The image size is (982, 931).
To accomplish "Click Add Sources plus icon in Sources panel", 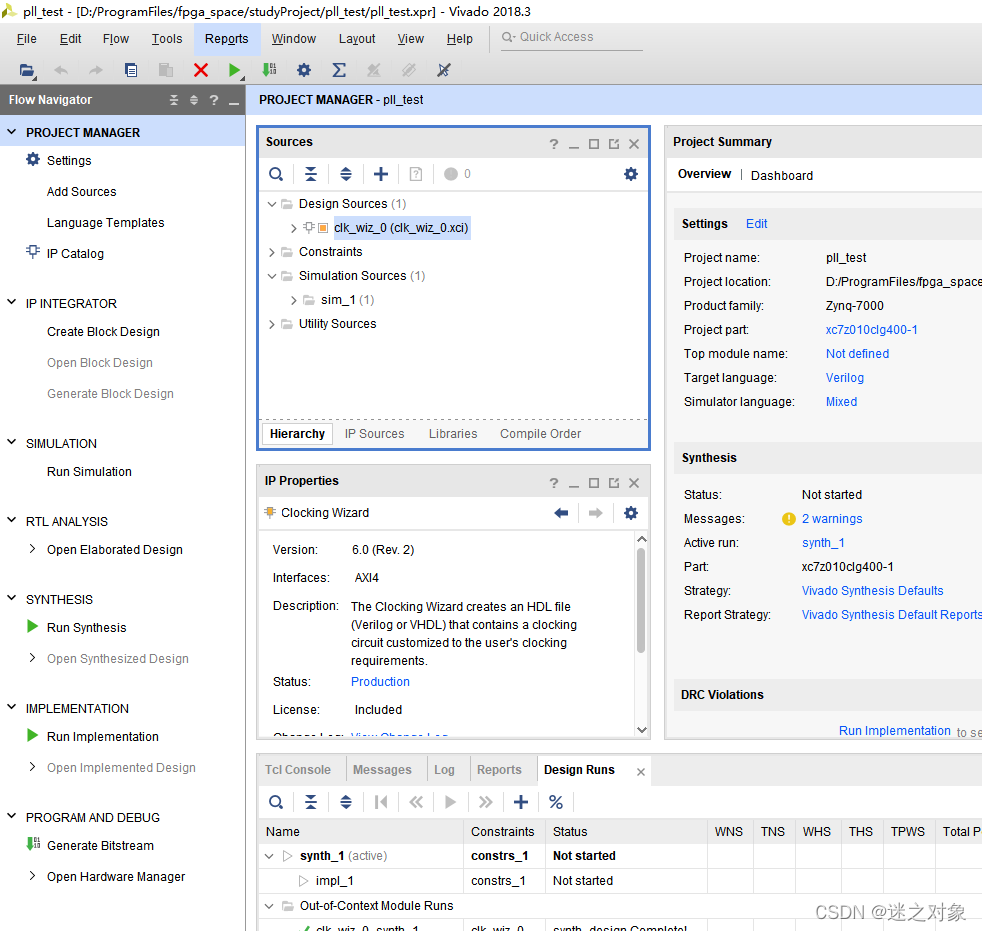I will [381, 174].
